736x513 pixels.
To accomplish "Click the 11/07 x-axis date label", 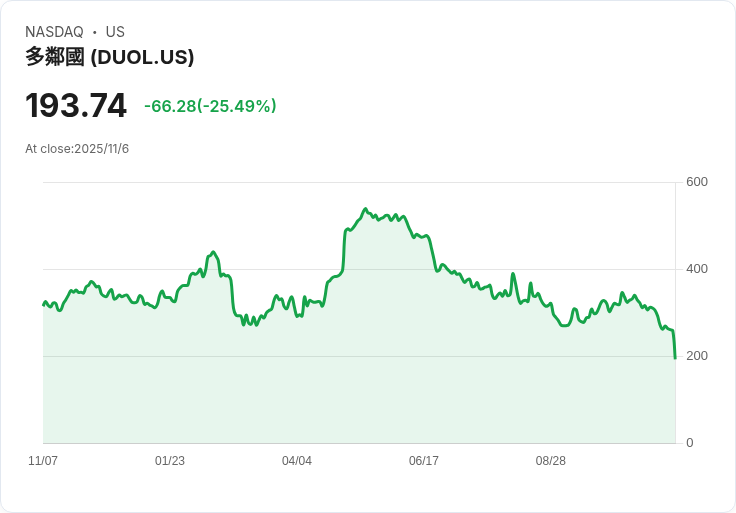I will click(43, 460).
